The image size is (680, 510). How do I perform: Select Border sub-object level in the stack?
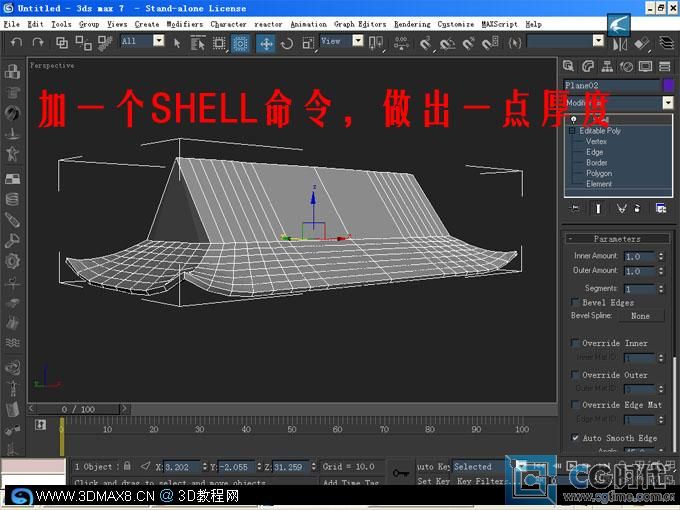[596, 163]
